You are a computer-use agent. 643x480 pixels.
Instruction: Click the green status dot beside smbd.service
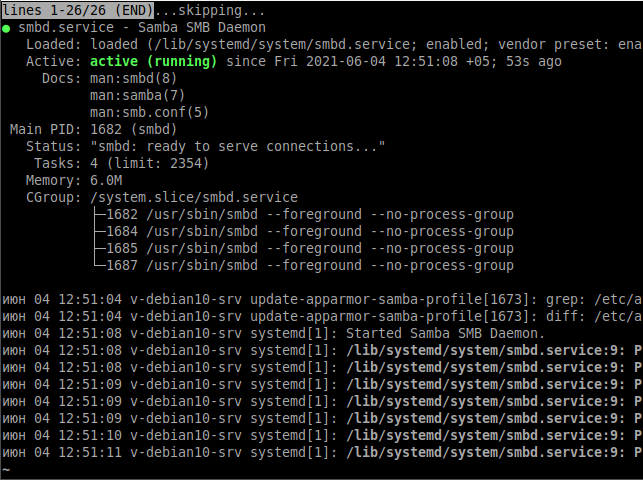click(x=6, y=29)
